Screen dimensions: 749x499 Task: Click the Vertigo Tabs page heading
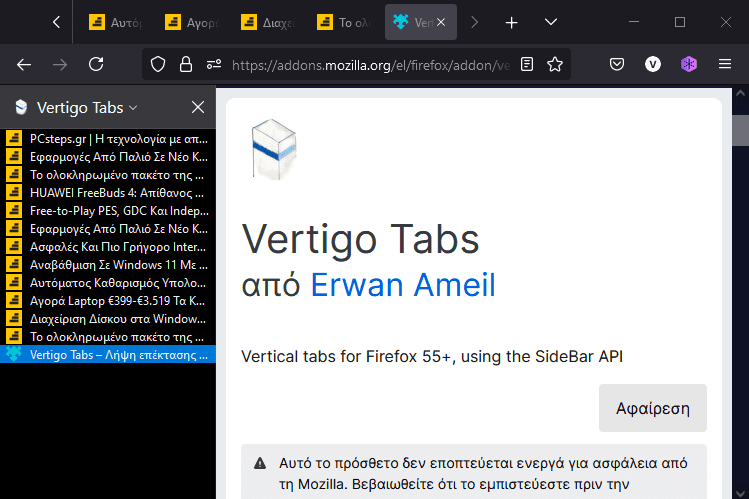click(361, 239)
